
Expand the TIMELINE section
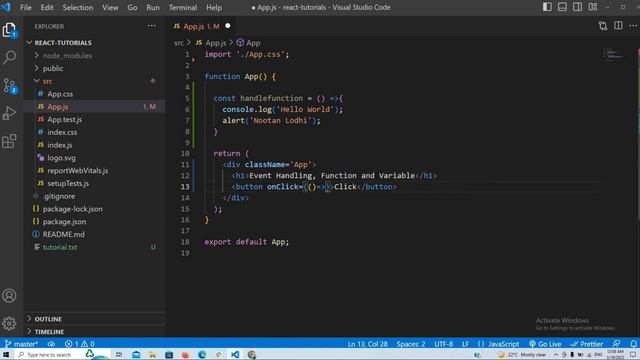(x=95, y=331)
